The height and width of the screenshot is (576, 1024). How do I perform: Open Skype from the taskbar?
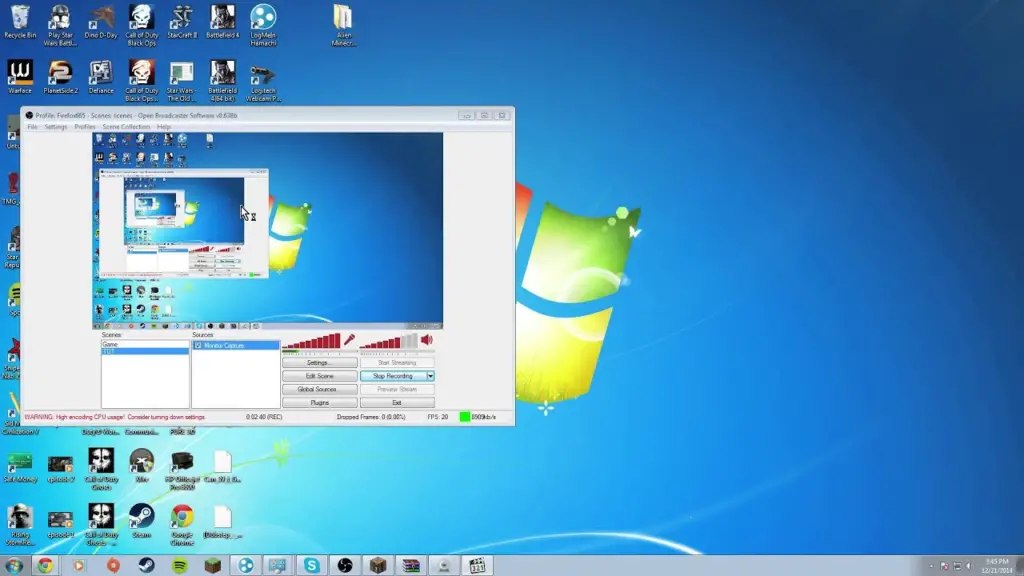(312, 566)
